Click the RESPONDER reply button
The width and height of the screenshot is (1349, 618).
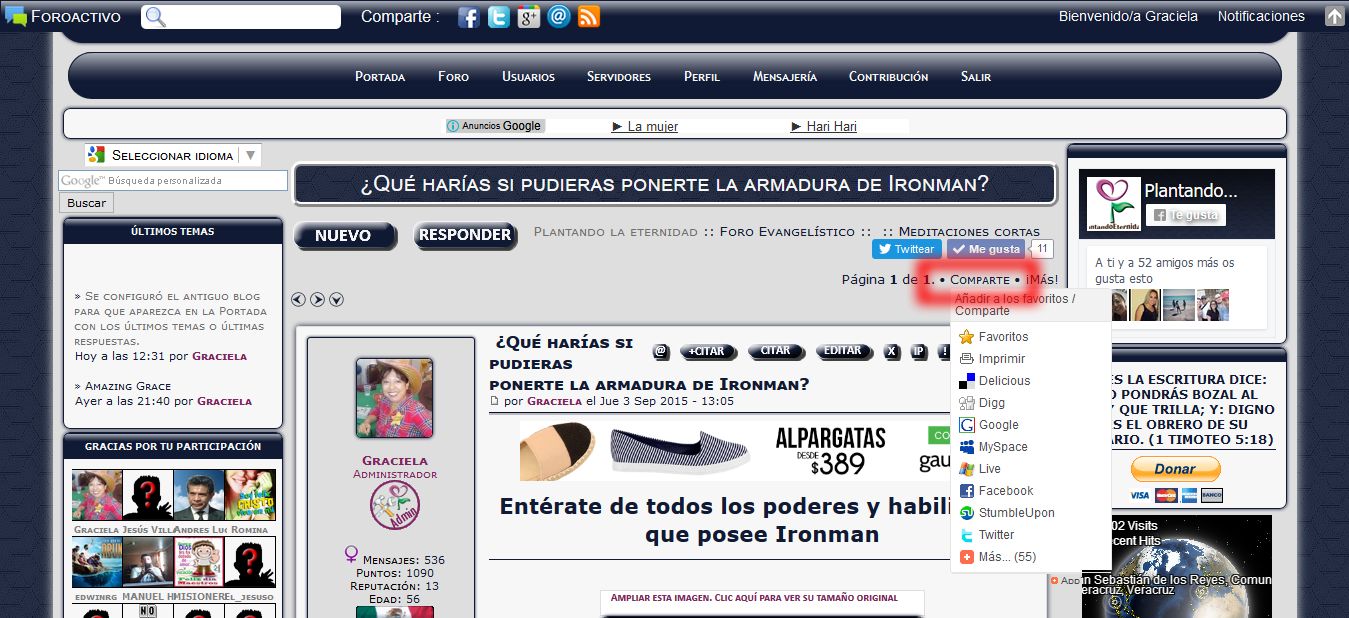click(465, 236)
